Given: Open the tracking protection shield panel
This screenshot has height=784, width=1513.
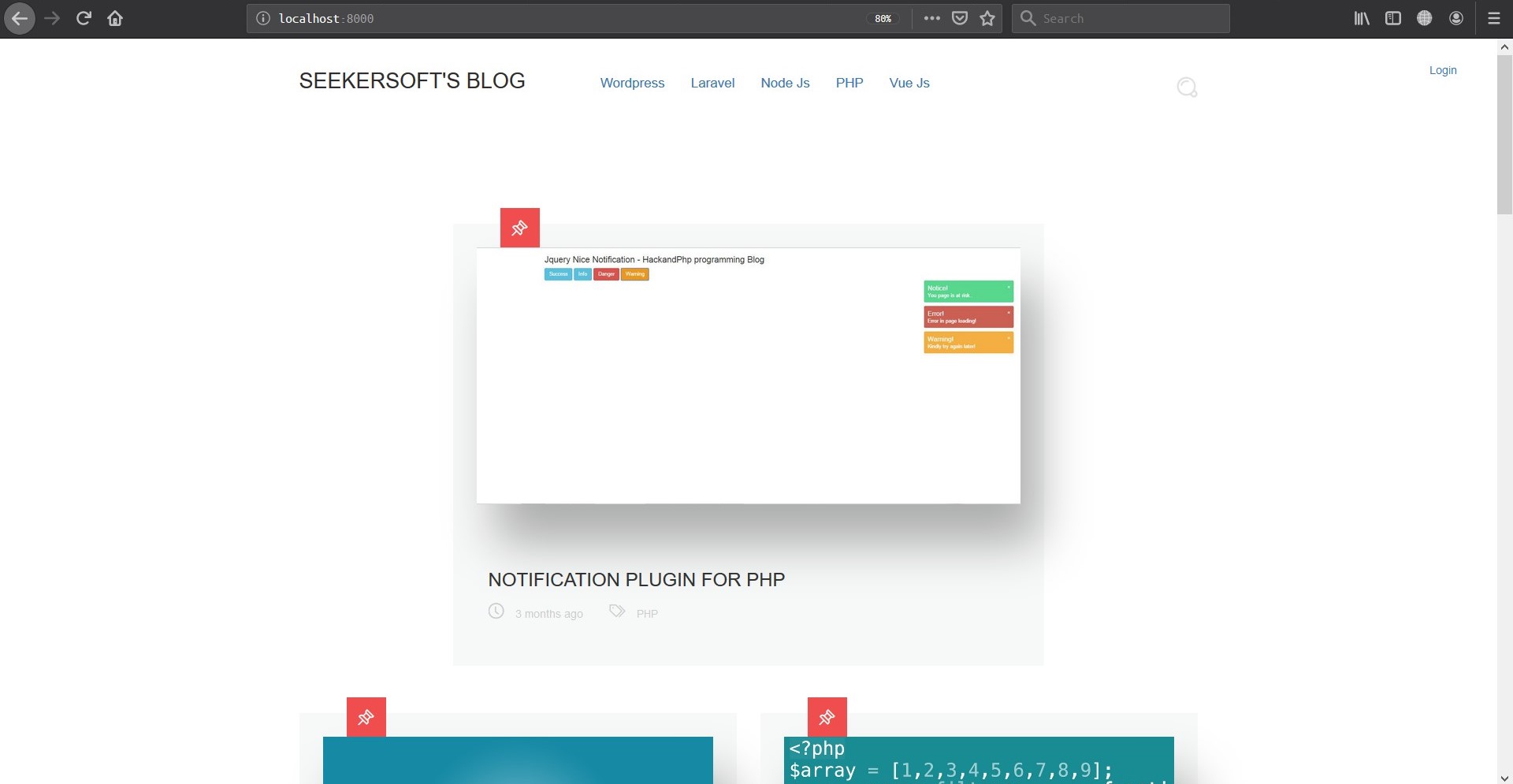Looking at the screenshot, I should click(x=959, y=17).
